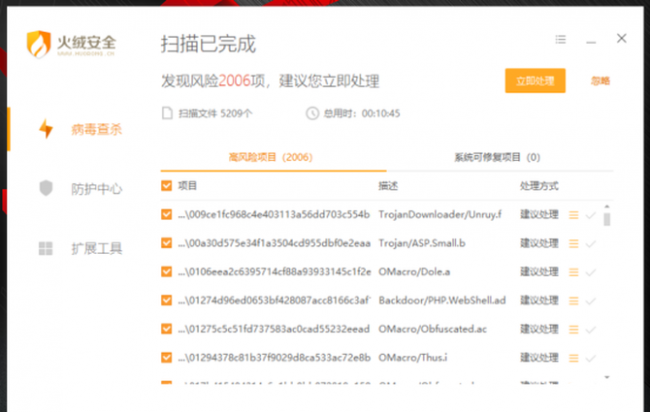Click the OMacro/Thus.i description text
Viewport: 650px width, 412px height.
tap(413, 357)
